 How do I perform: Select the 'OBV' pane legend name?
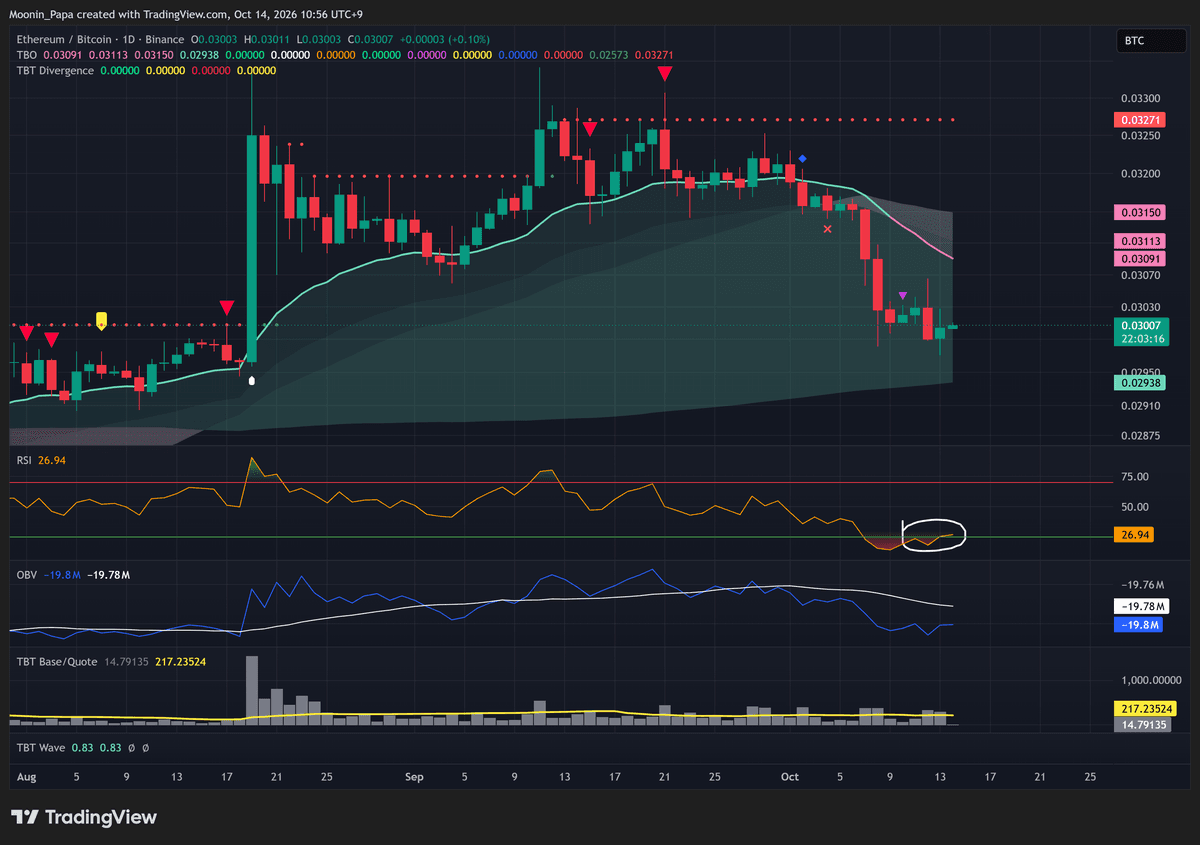click(26, 575)
